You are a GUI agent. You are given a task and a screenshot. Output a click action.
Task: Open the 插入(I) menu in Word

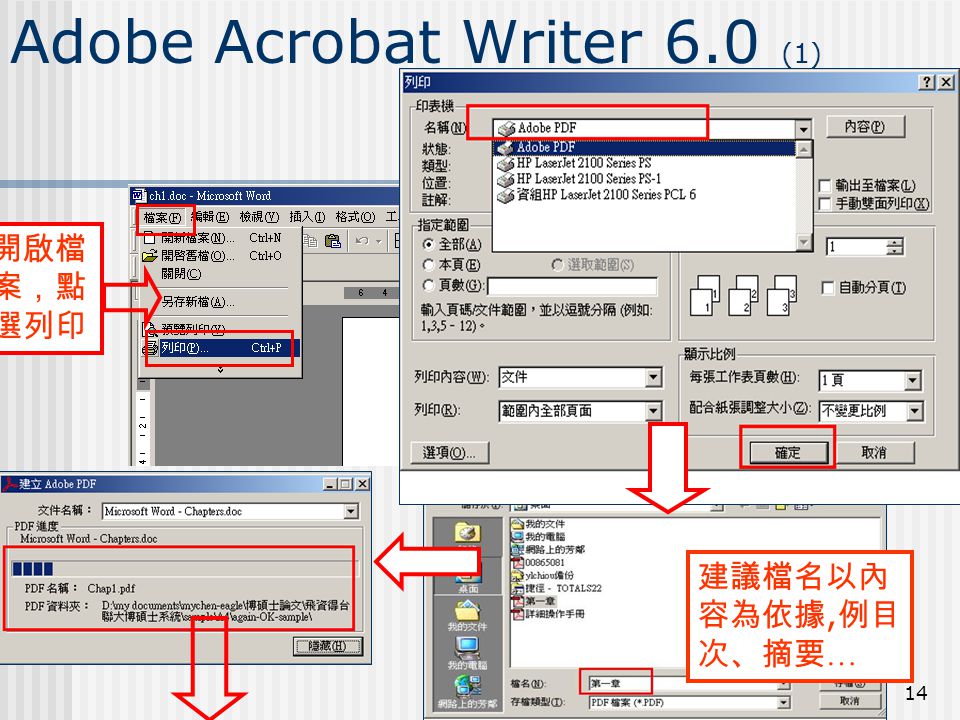click(307, 217)
